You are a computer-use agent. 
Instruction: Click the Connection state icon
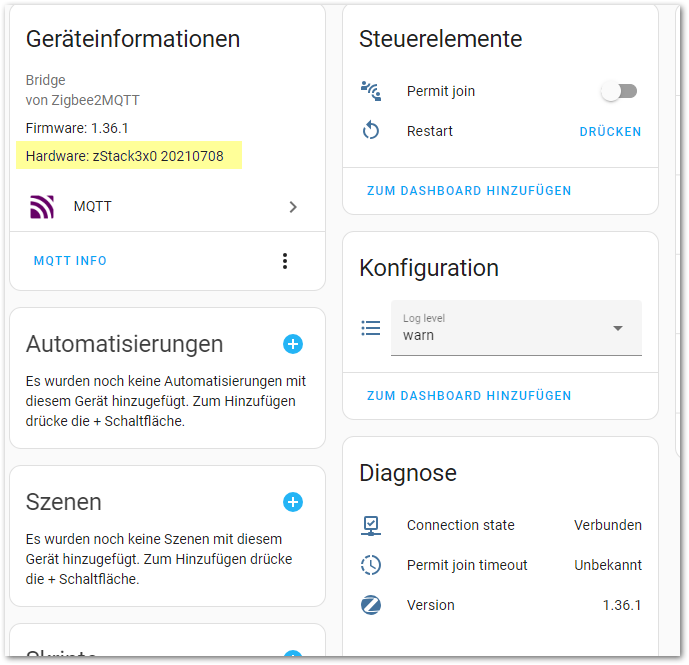pos(371,525)
